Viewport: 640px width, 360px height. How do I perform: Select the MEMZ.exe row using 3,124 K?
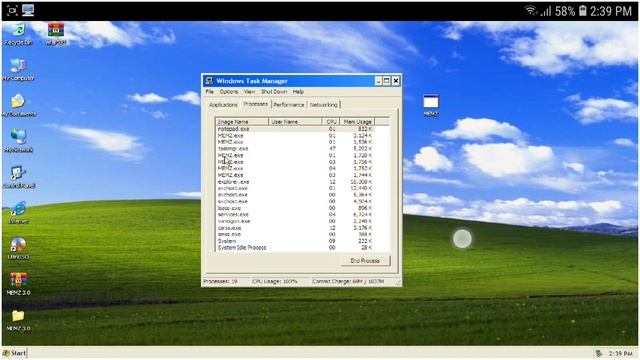click(x=302, y=136)
